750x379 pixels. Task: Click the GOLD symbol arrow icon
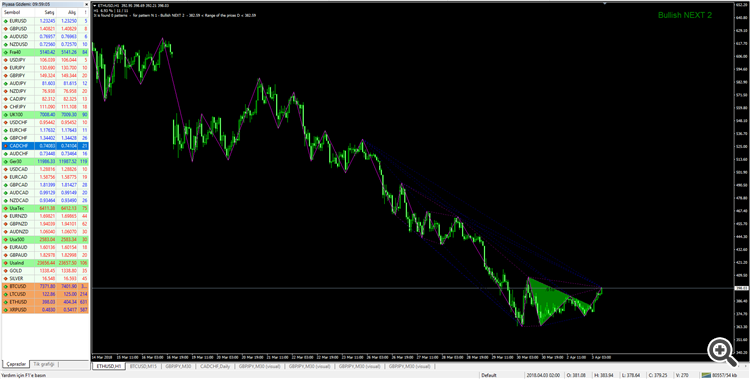point(5,270)
